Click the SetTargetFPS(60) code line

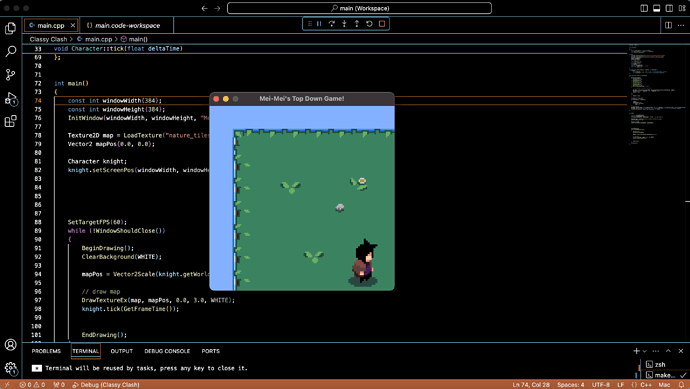tap(97, 222)
